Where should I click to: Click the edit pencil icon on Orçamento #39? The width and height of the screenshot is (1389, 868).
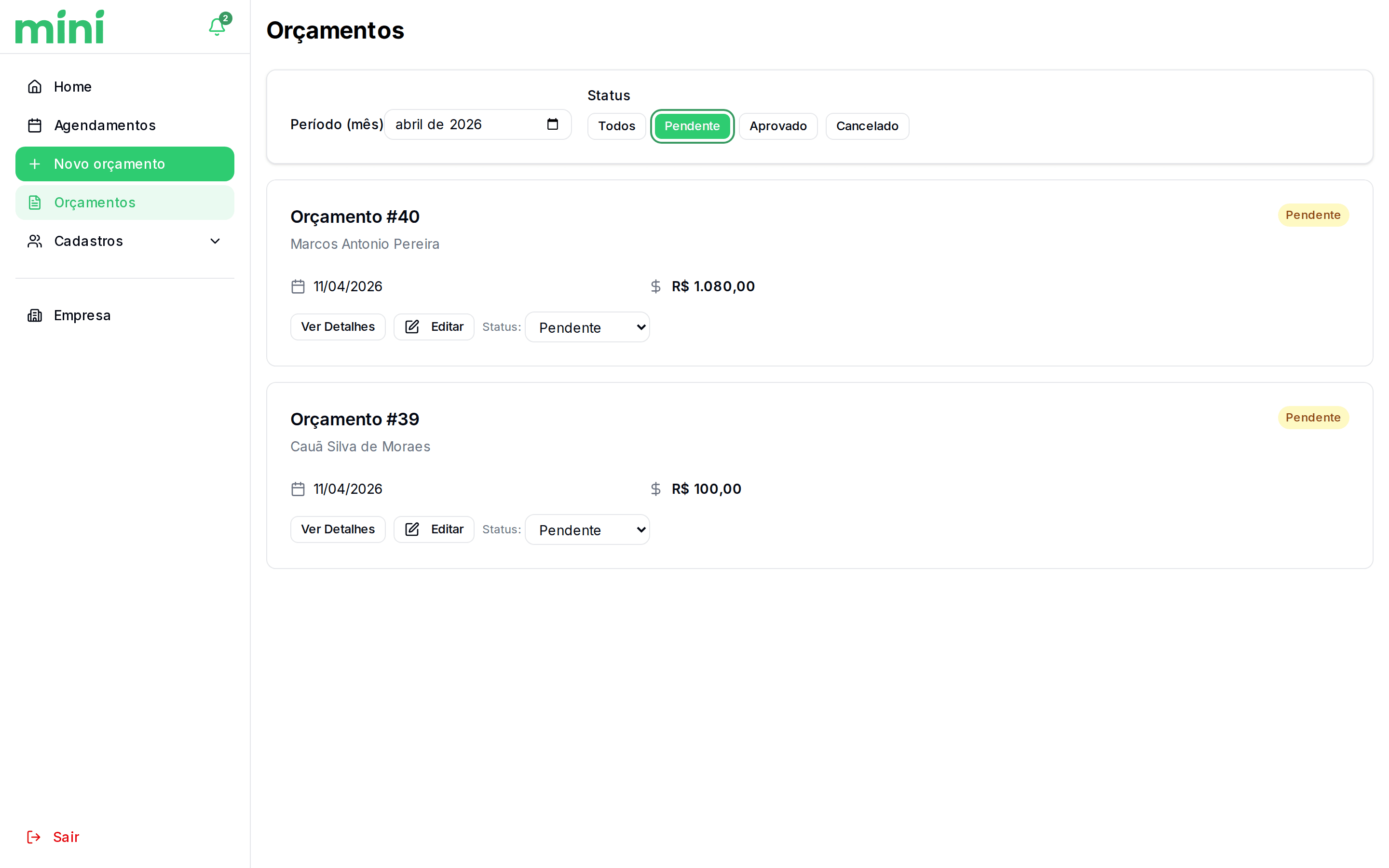pyautogui.click(x=412, y=529)
